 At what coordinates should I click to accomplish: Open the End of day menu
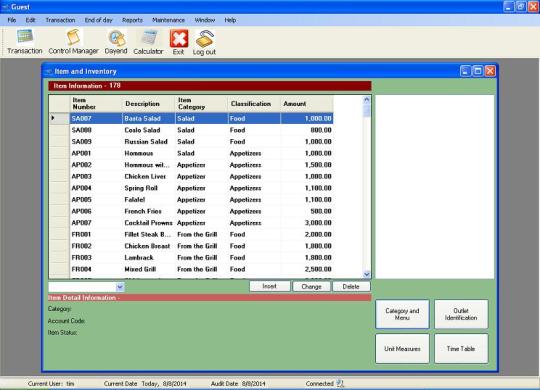coord(98,20)
